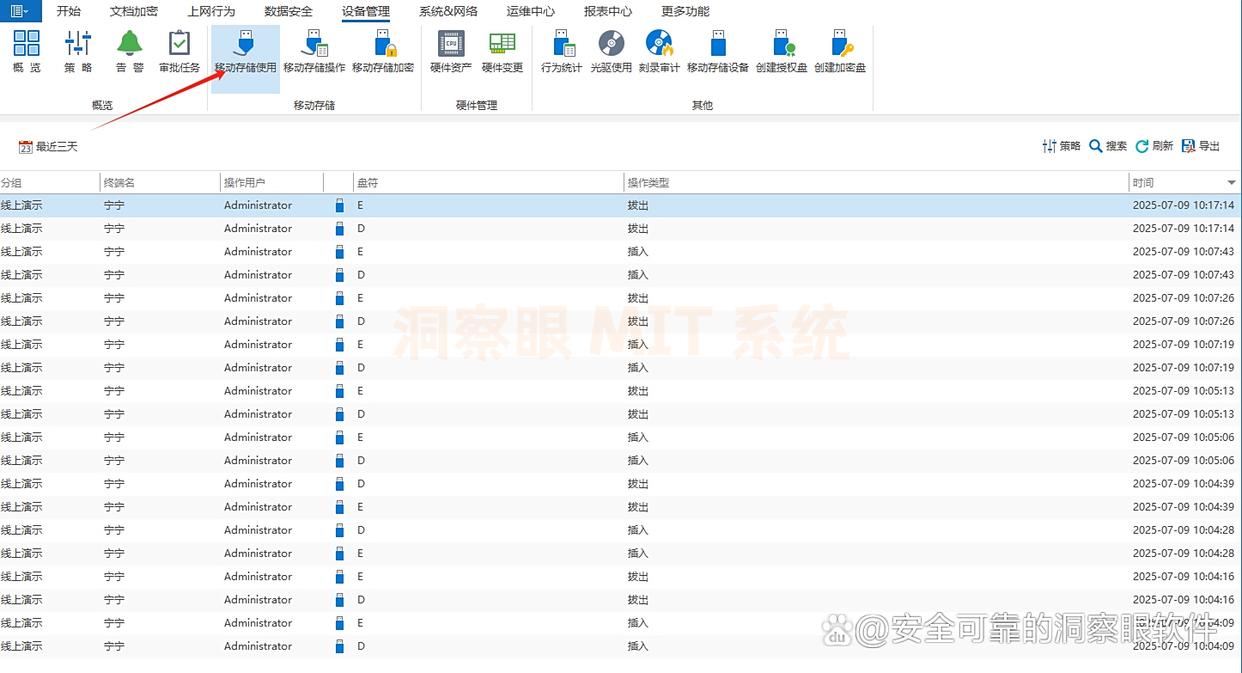The width and height of the screenshot is (1242, 673).
Task: Click the 导出 export button
Action: pos(1201,146)
